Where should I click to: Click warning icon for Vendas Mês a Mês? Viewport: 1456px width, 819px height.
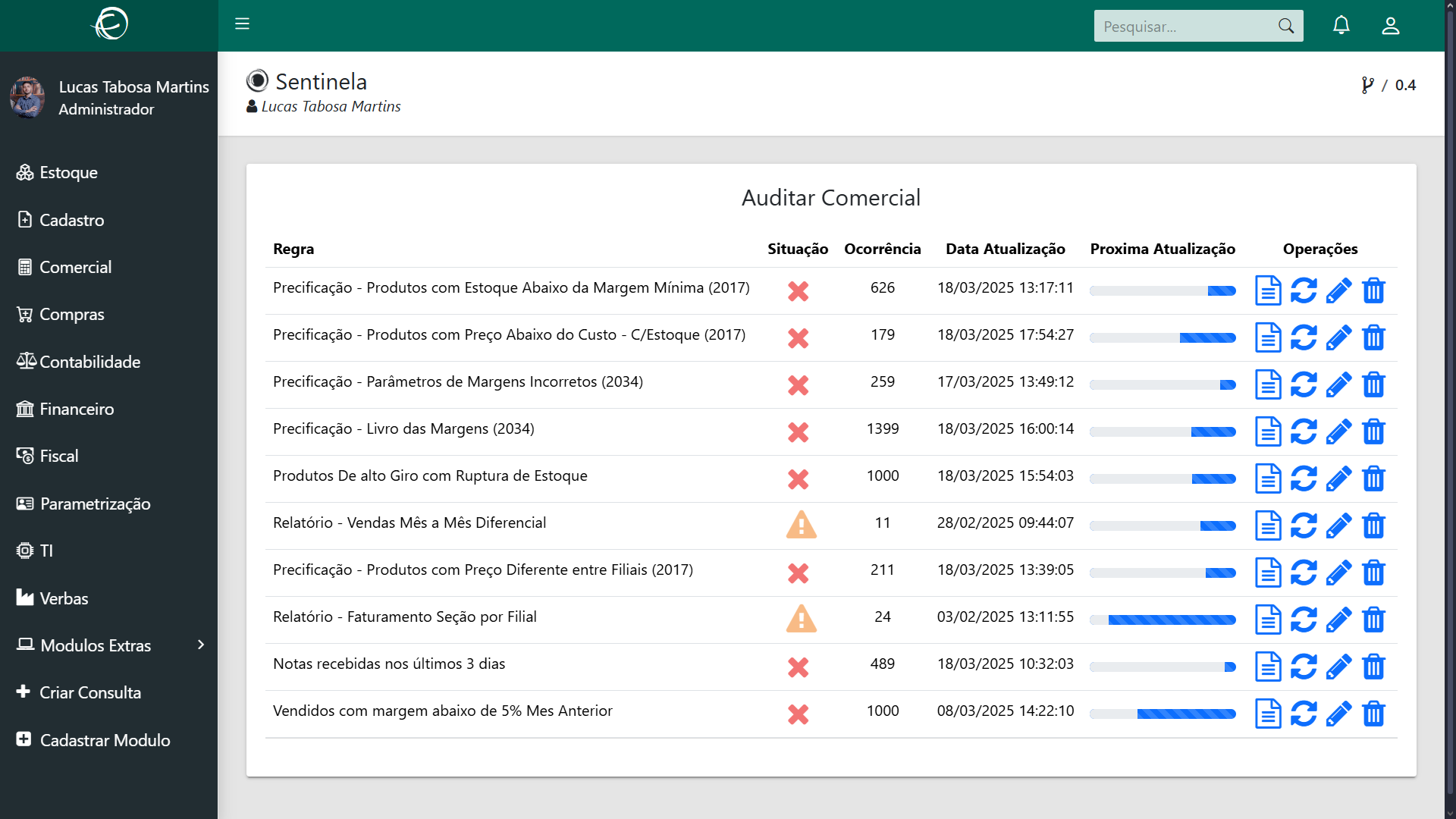point(801,525)
